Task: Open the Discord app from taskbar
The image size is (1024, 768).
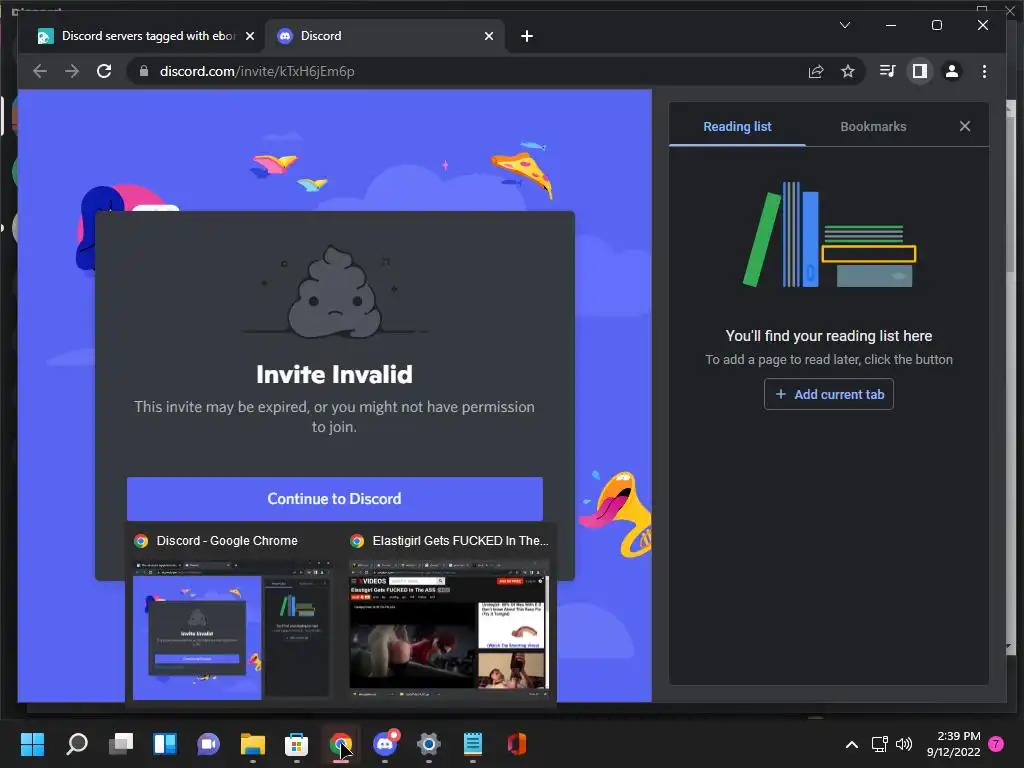Action: 385,744
